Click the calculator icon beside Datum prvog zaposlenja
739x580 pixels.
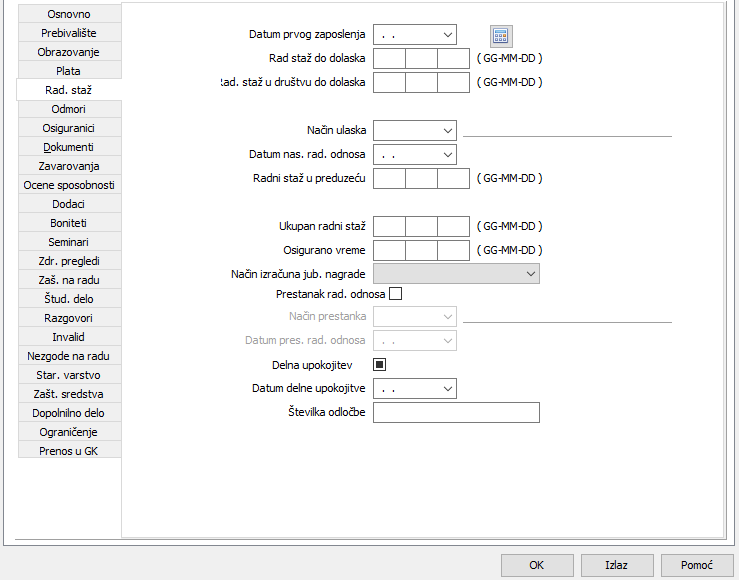(x=500, y=35)
